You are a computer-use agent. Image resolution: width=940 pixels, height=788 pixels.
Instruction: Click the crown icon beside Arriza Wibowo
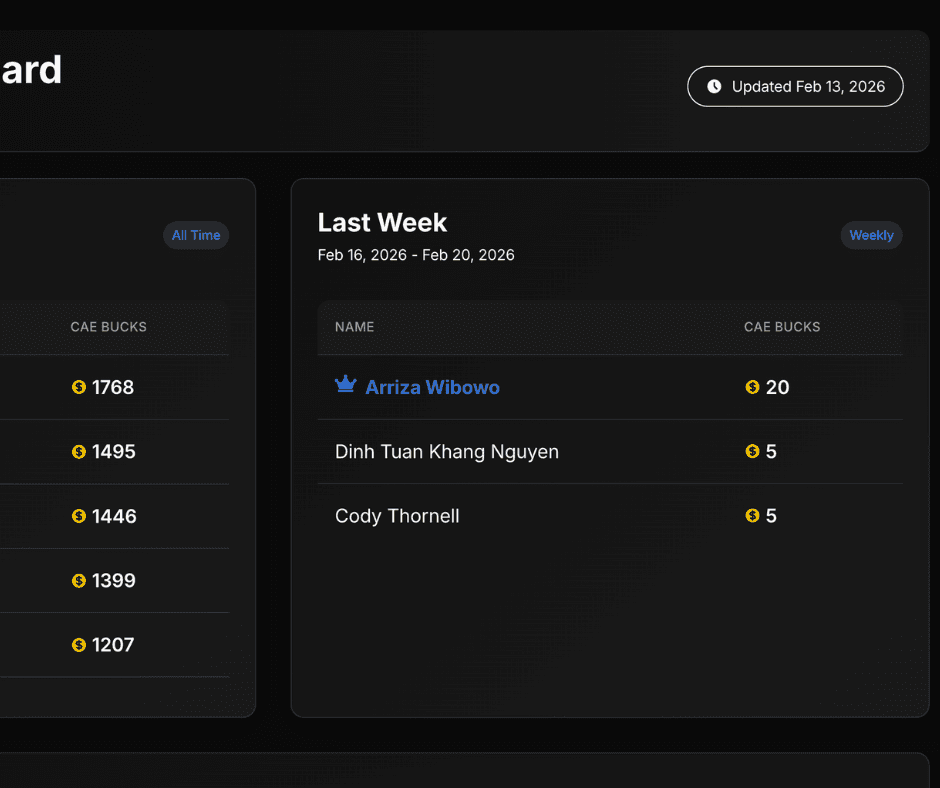point(345,385)
